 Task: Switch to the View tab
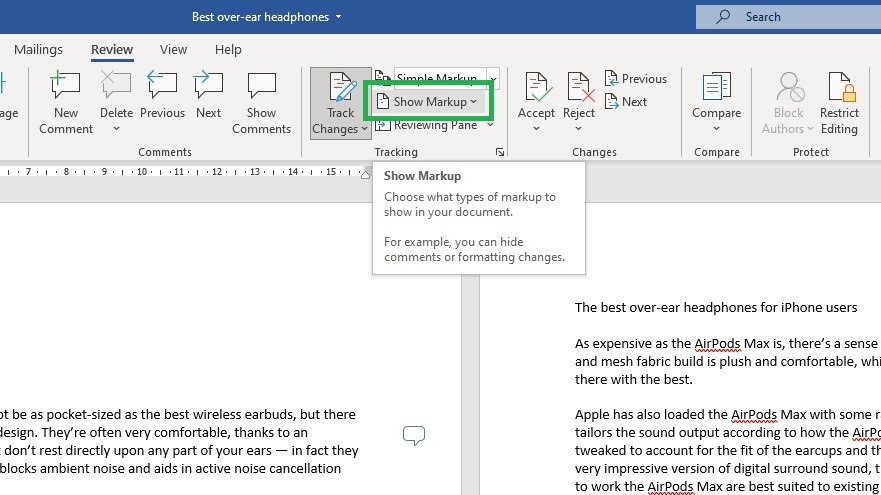click(x=173, y=49)
